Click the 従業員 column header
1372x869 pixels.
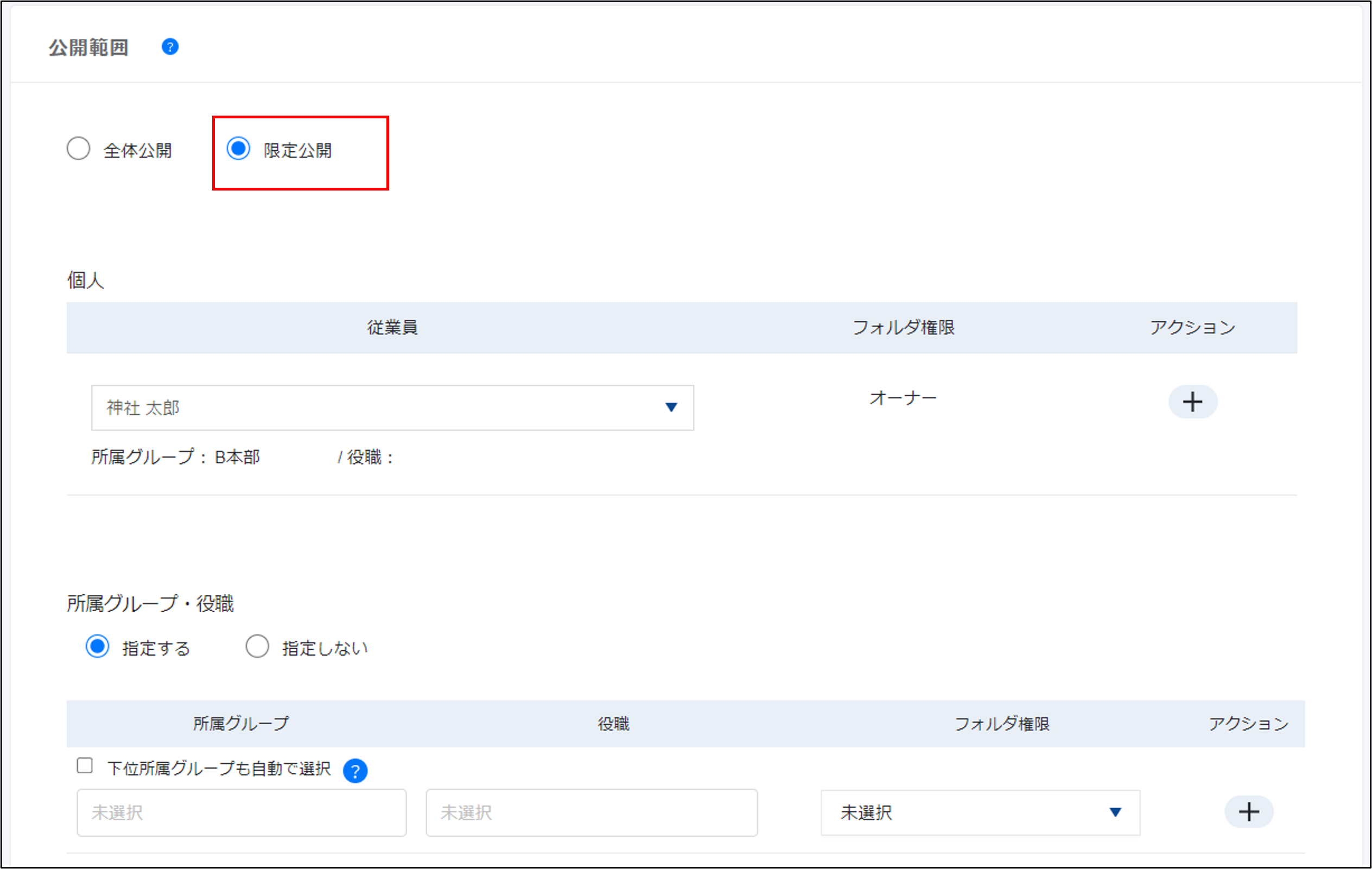[392, 328]
